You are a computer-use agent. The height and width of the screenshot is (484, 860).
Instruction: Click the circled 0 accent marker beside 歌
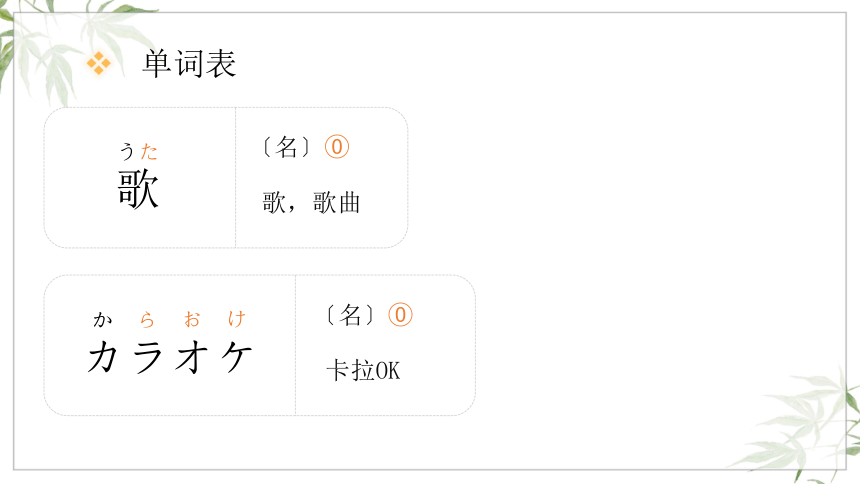click(x=337, y=147)
